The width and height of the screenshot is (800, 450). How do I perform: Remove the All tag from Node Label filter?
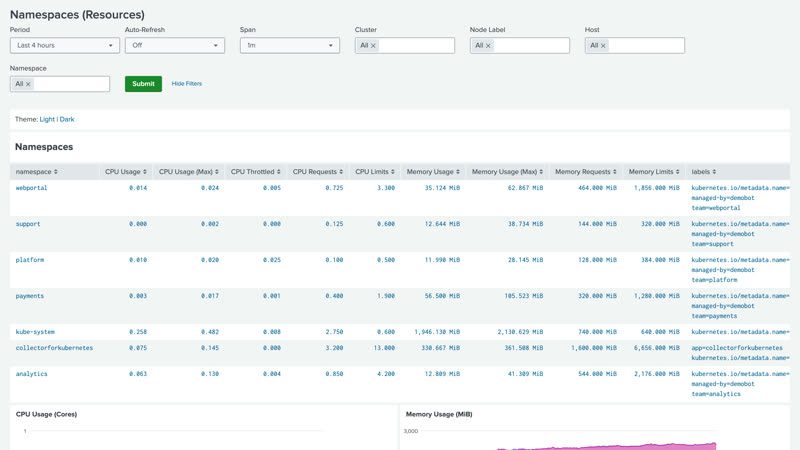coord(488,46)
